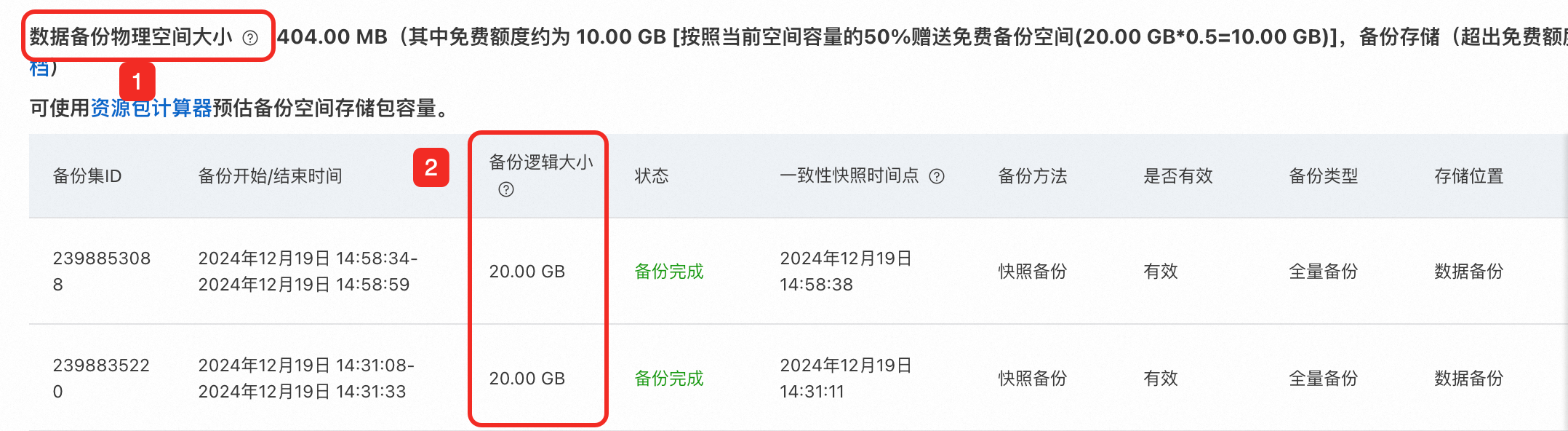Viewport: 1568px width, 431px height.
Task: Select backup set ID 2398835220
Action: point(101,378)
